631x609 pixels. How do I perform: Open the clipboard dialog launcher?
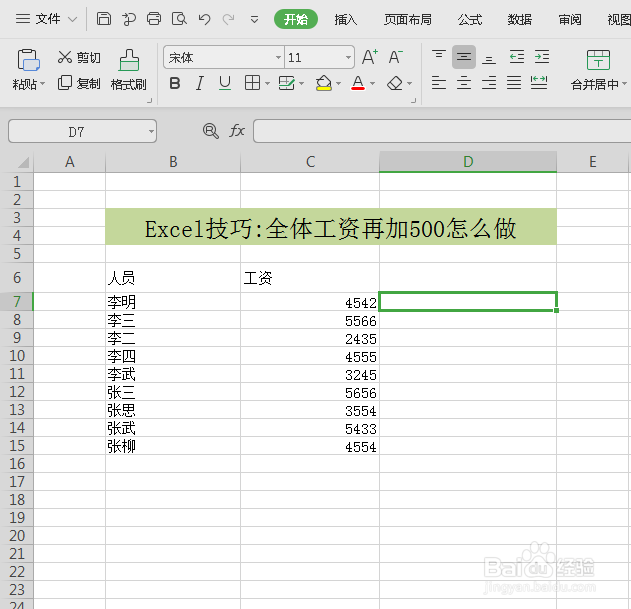(149, 101)
